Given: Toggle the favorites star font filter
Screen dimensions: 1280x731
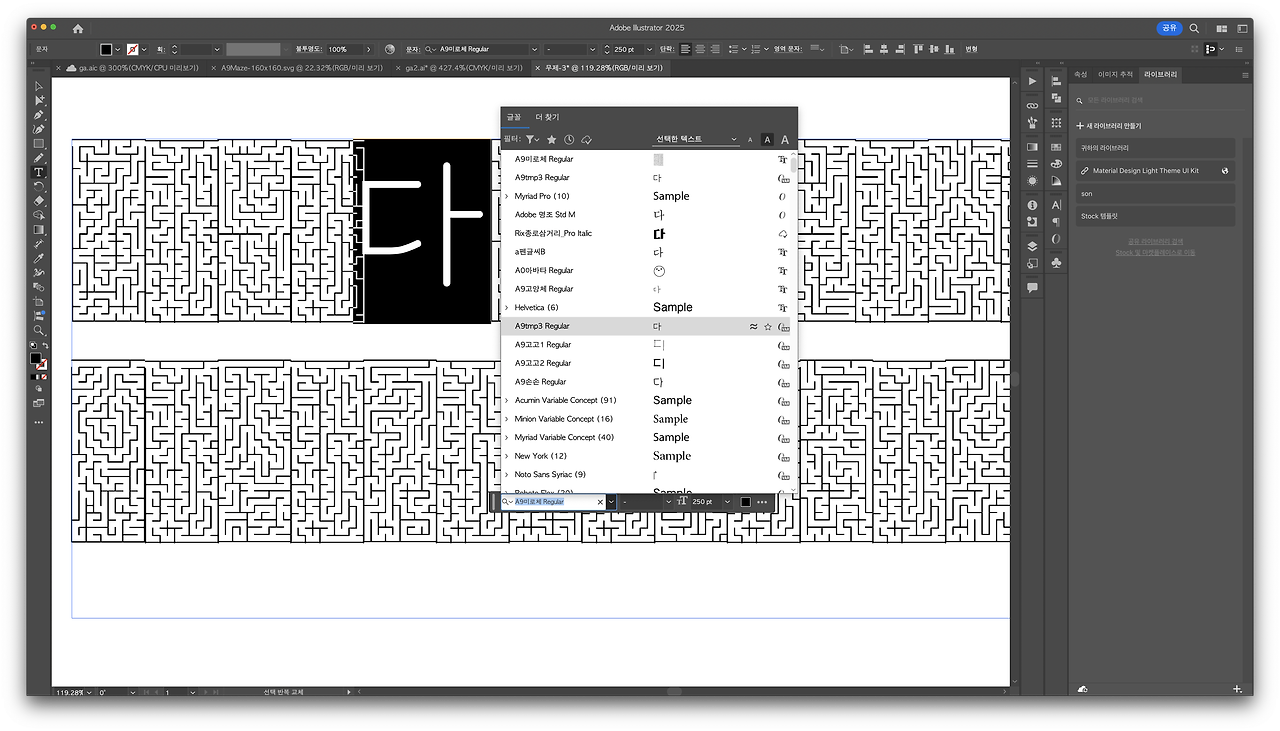Looking at the screenshot, I should pyautogui.click(x=551, y=140).
